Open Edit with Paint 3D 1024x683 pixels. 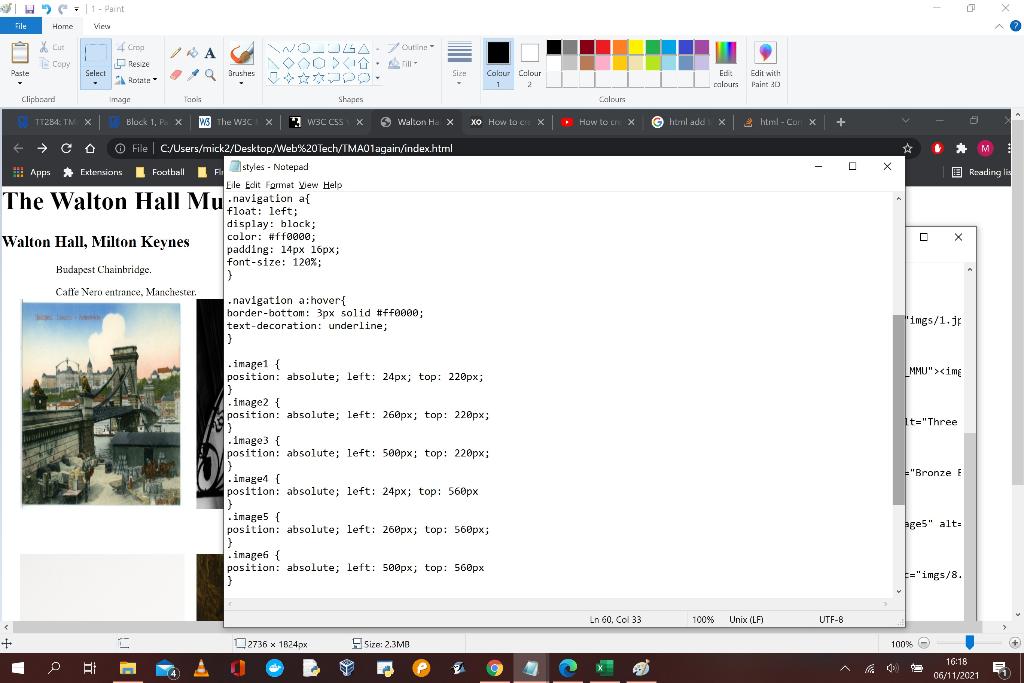765,62
